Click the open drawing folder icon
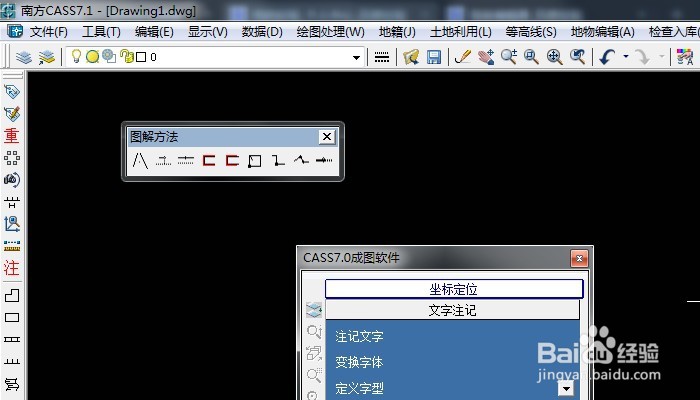Viewport: 700px width, 400px height. click(411, 57)
